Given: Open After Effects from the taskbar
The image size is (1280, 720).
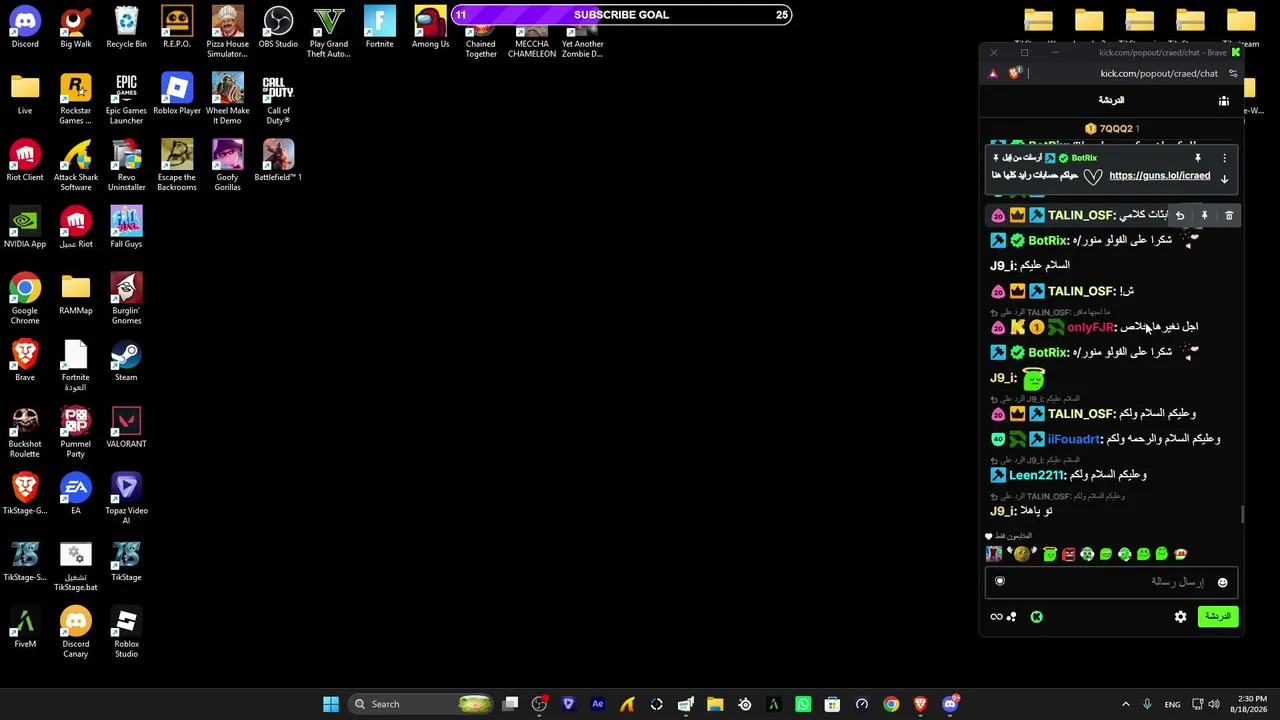Looking at the screenshot, I should click(598, 704).
